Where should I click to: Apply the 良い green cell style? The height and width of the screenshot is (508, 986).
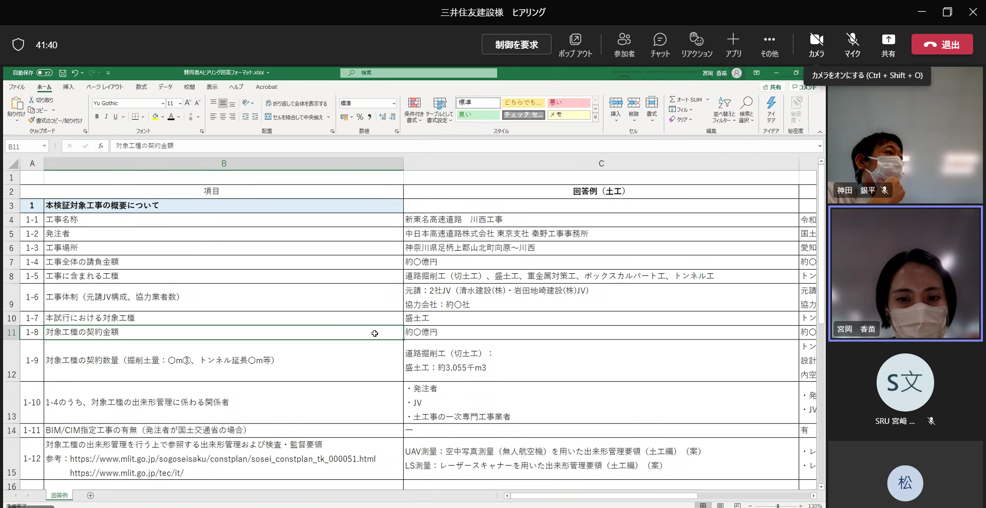click(x=478, y=115)
